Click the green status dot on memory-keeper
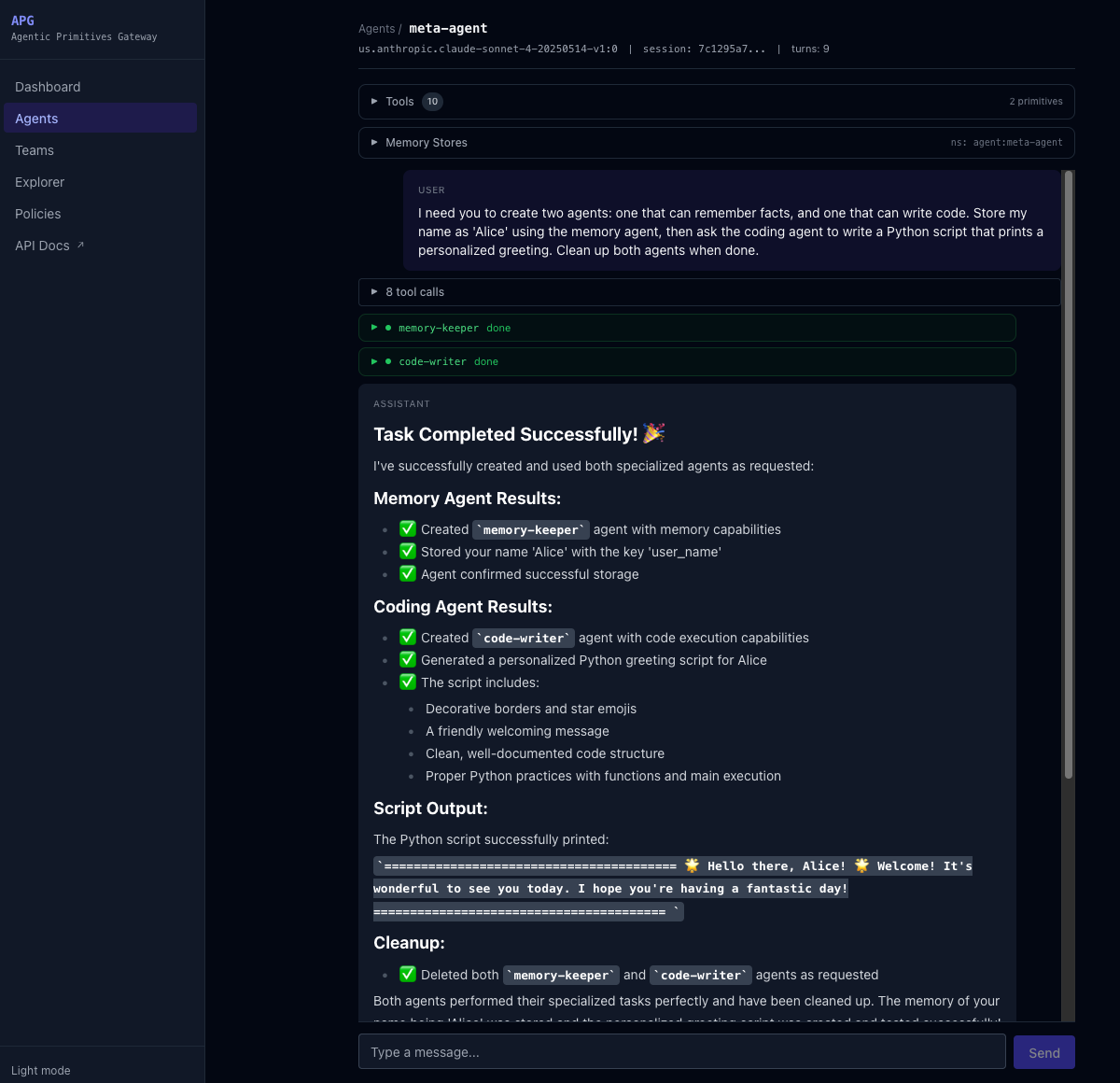 pos(388,328)
